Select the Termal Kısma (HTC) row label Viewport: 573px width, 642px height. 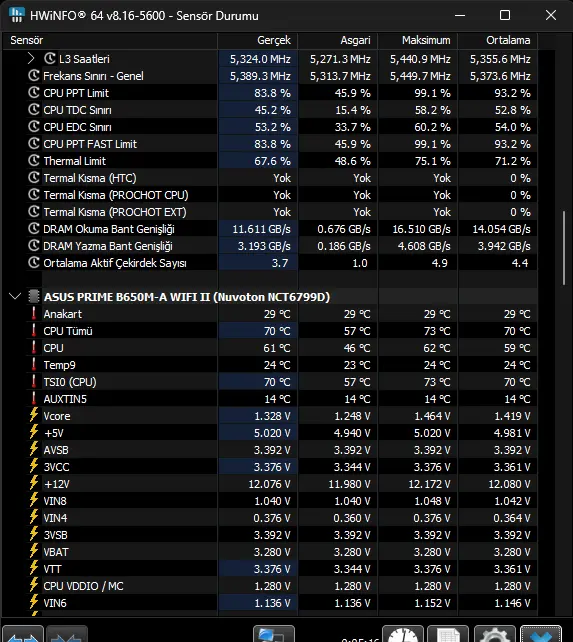(90, 178)
